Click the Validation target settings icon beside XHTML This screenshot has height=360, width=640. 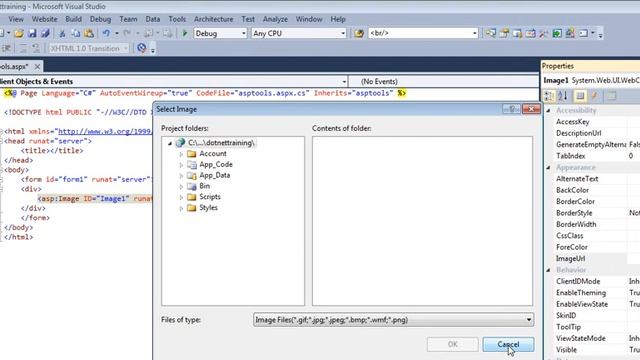(x=142, y=48)
